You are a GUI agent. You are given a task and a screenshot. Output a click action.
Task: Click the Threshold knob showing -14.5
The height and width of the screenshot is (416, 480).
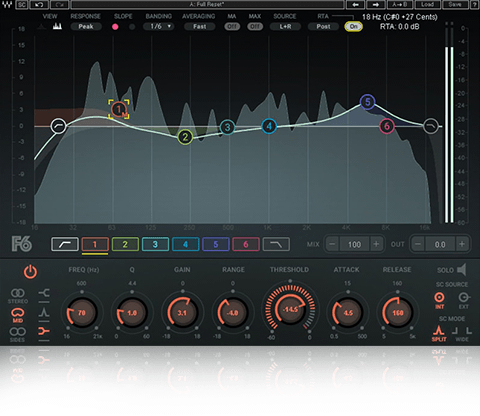click(290, 309)
